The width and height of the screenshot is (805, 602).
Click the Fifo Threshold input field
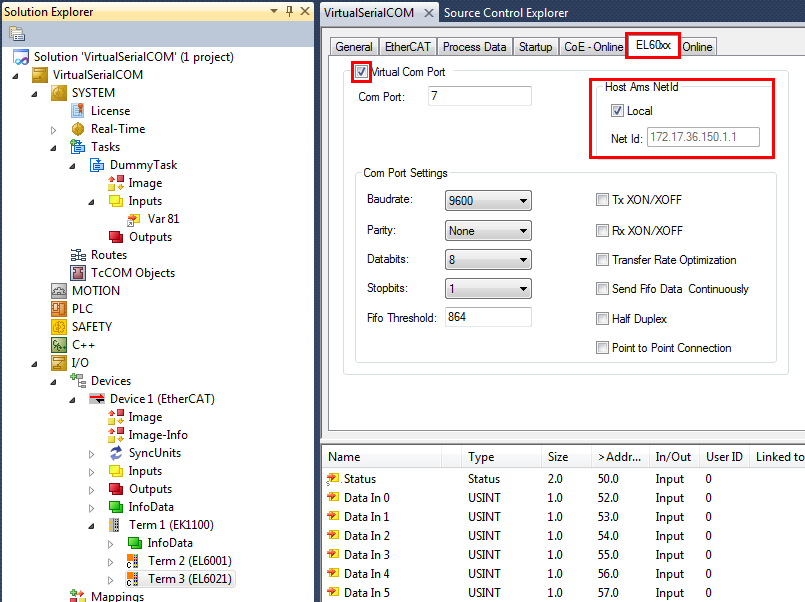point(488,317)
